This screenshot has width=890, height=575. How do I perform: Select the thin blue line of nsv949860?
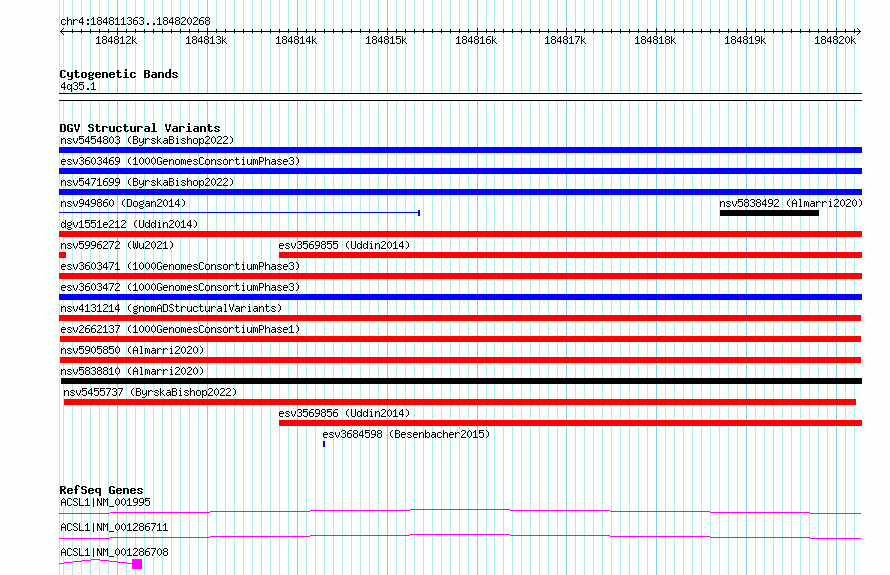point(240,213)
